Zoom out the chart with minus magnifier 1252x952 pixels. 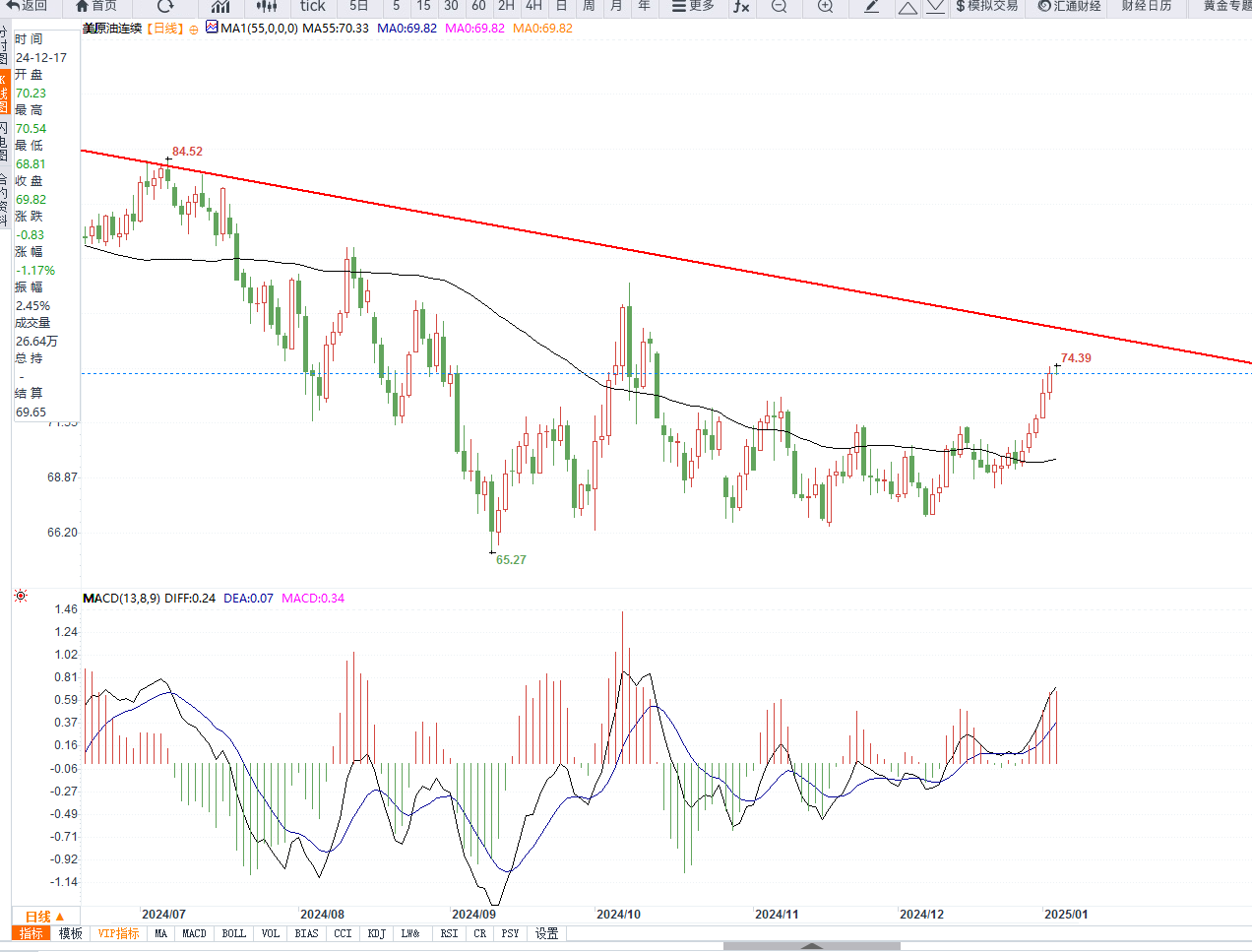tap(779, 6)
